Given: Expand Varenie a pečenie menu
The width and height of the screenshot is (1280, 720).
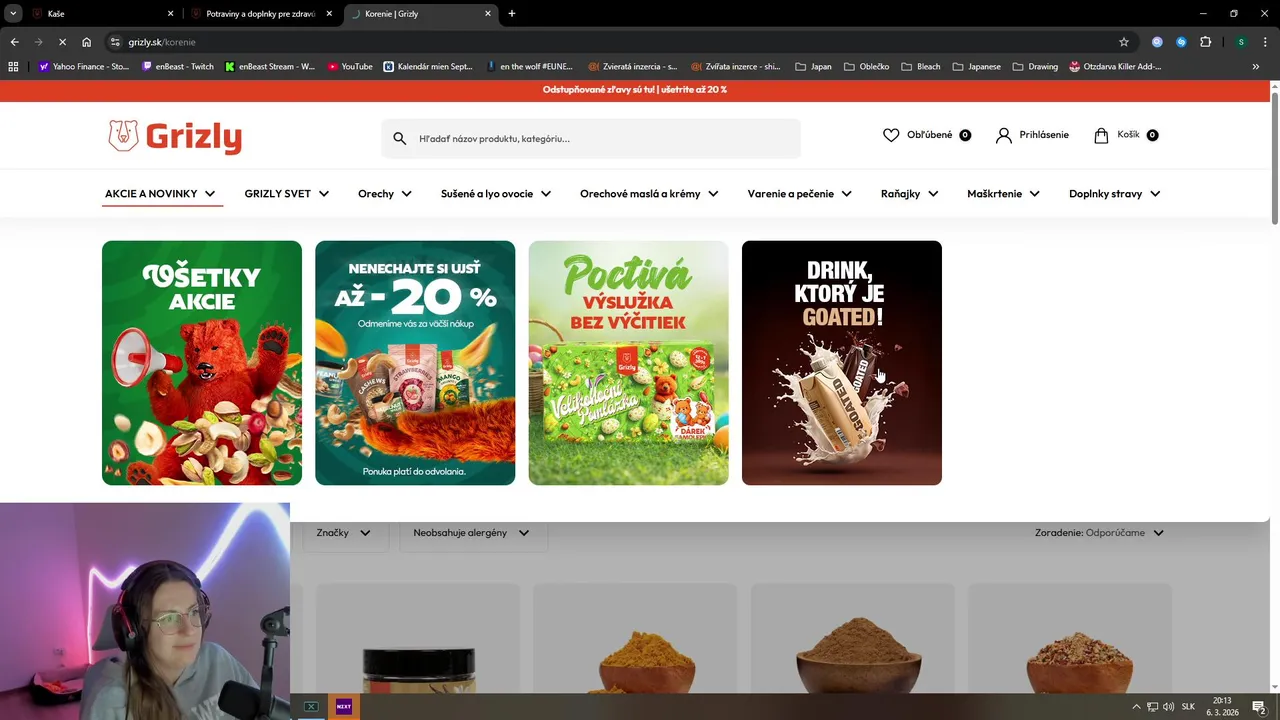Looking at the screenshot, I should [799, 194].
